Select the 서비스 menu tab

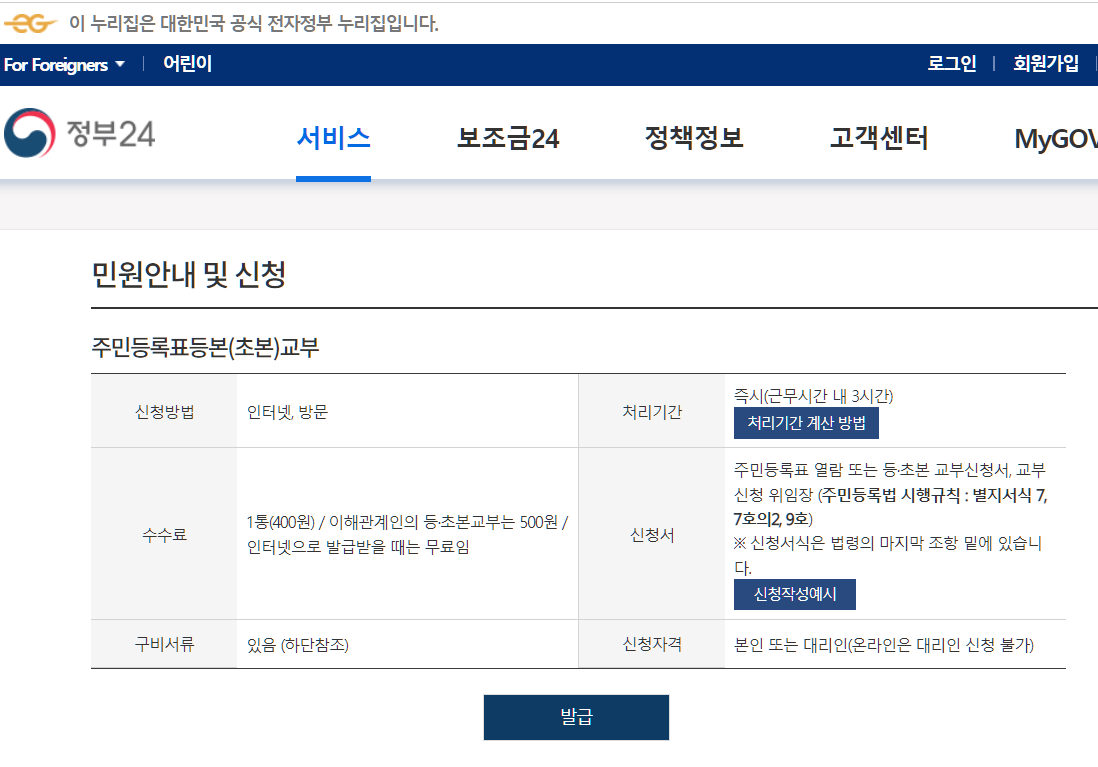(333, 138)
